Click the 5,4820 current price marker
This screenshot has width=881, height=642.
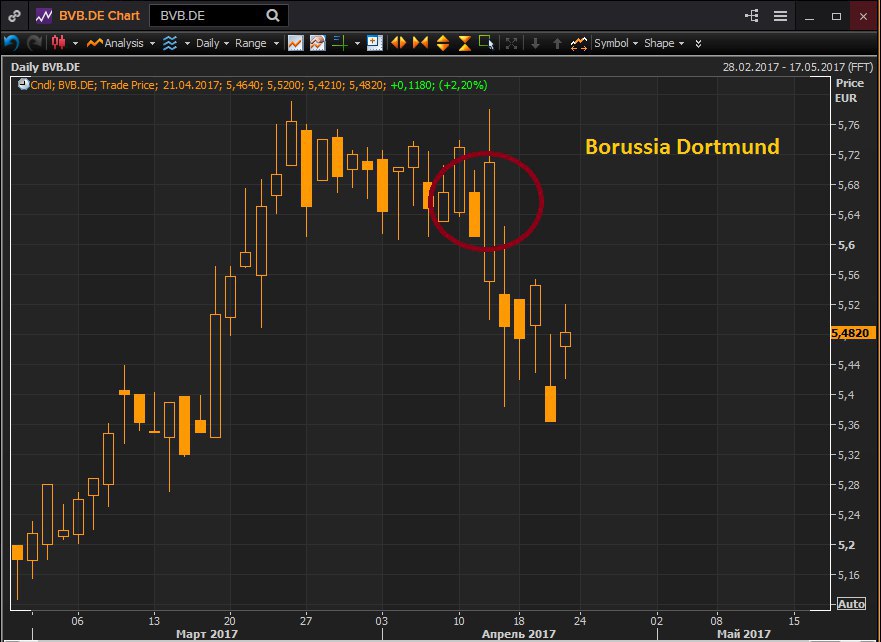coord(853,333)
